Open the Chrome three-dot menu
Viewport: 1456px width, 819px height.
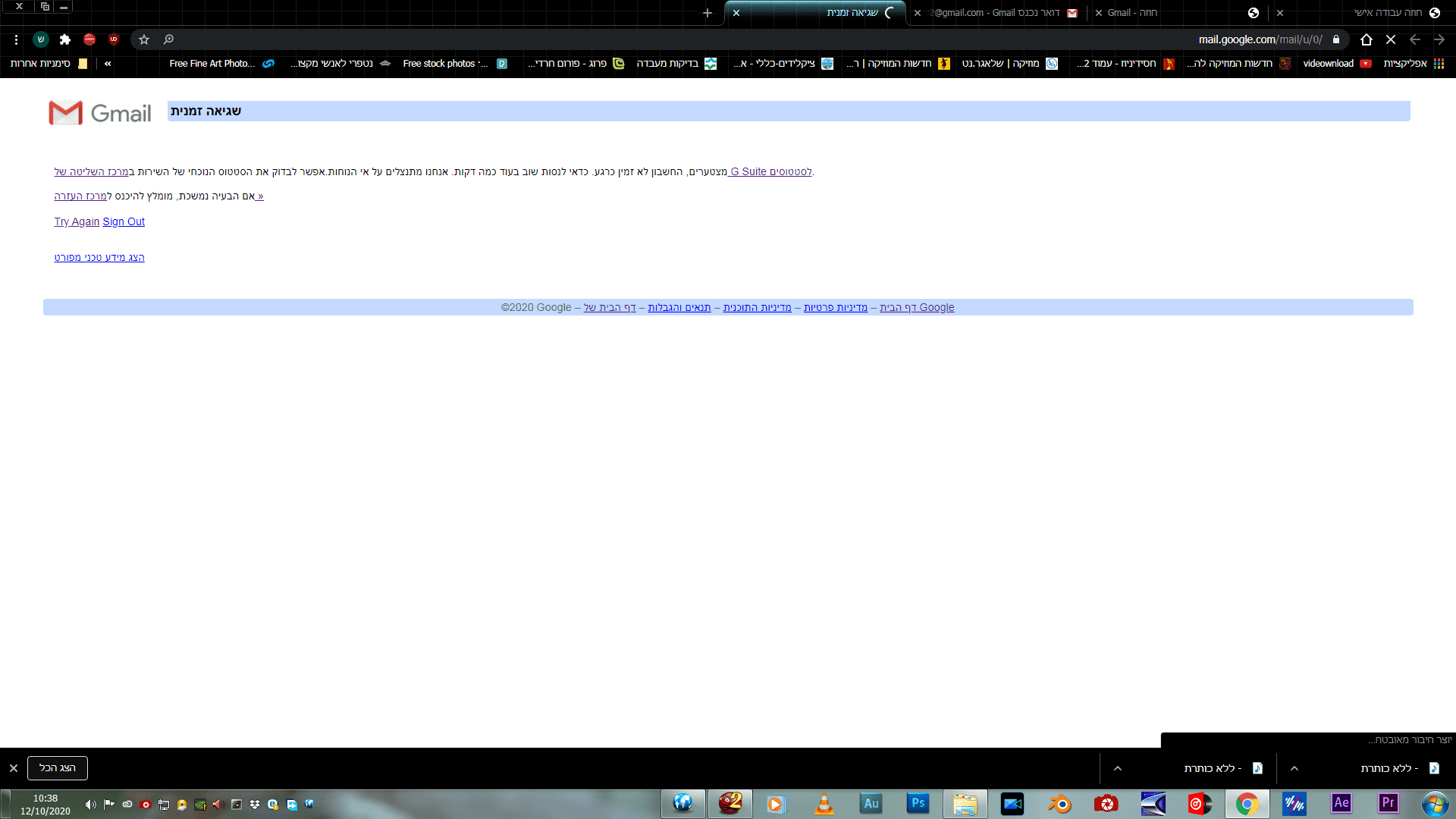(16, 39)
